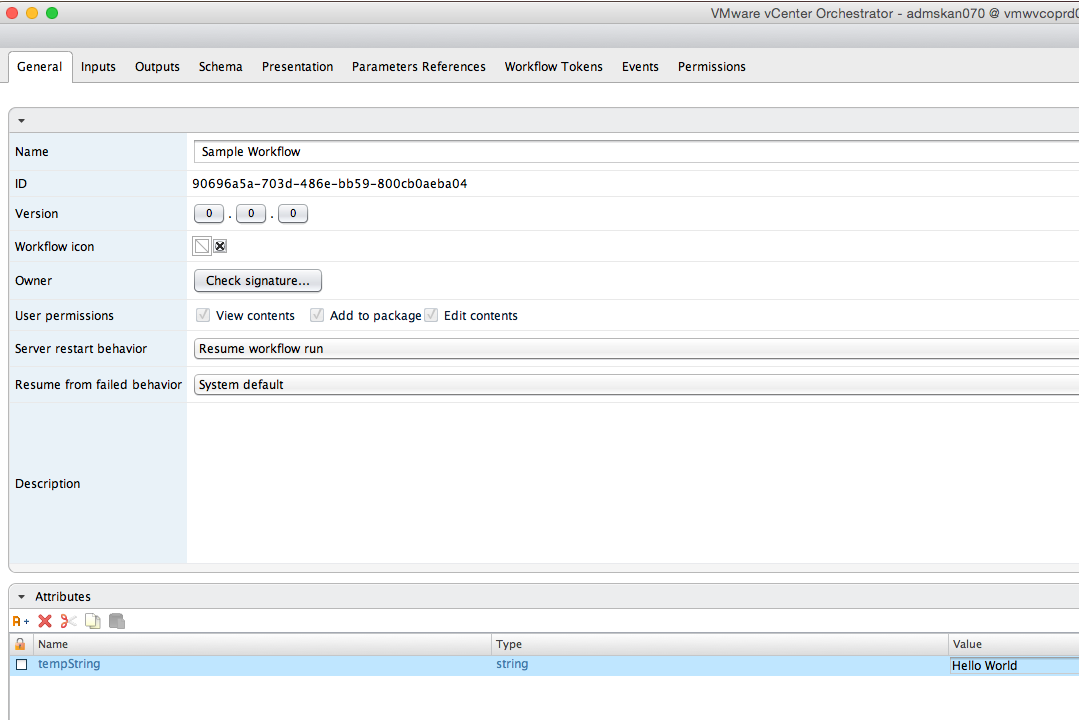Open the Workflow Tokens tab
Screen dimensions: 1079x720
[x=553, y=67]
